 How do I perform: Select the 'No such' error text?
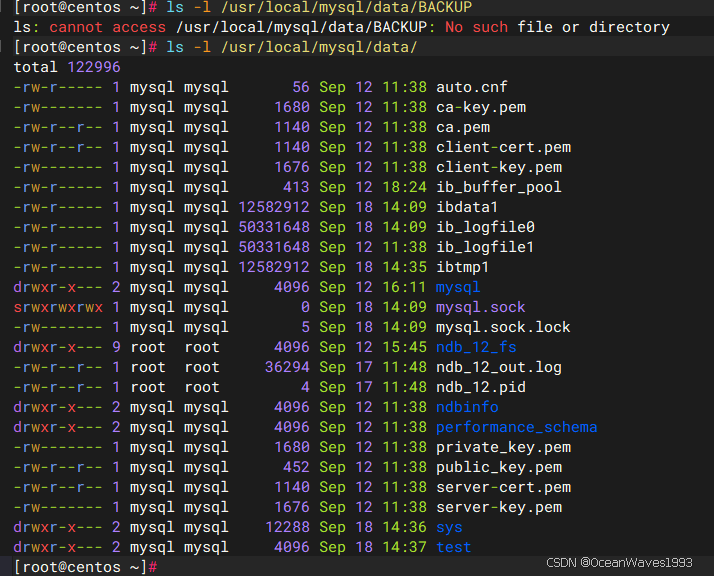476,27
